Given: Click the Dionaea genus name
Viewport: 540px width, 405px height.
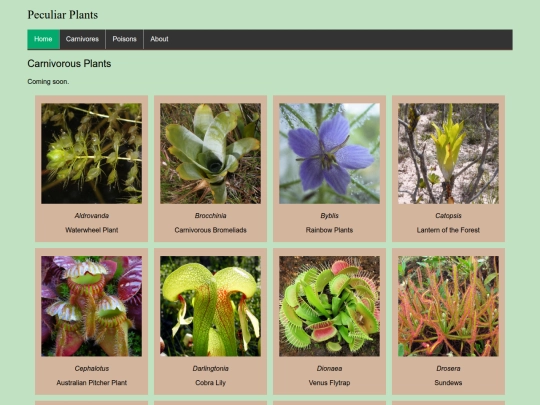Looking at the screenshot, I should click(x=330, y=368).
